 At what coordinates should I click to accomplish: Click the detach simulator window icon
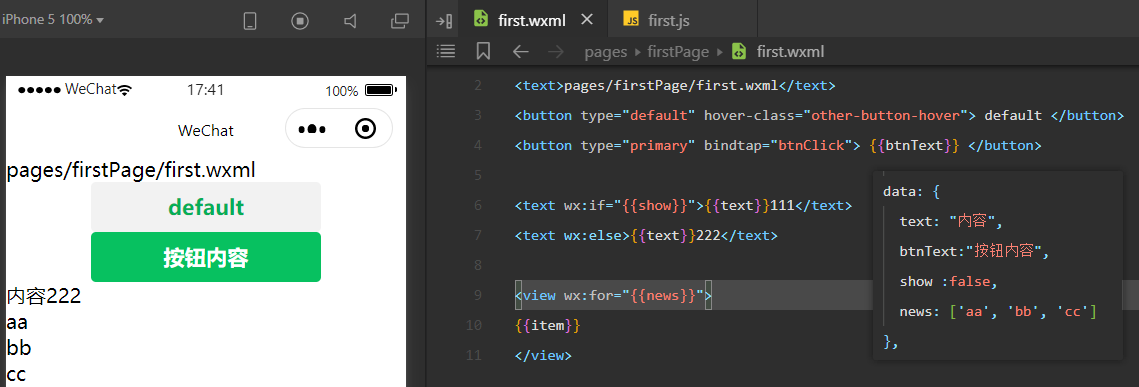click(x=400, y=21)
